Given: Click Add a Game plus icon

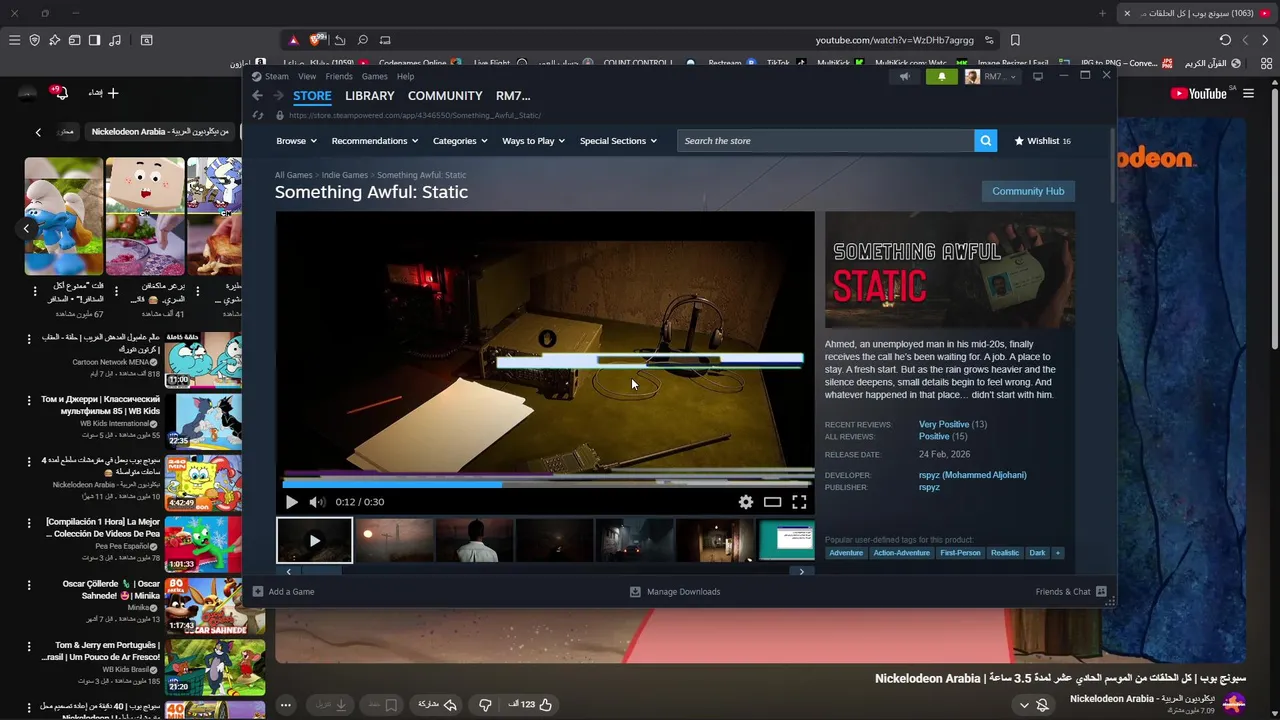Looking at the screenshot, I should point(258,591).
